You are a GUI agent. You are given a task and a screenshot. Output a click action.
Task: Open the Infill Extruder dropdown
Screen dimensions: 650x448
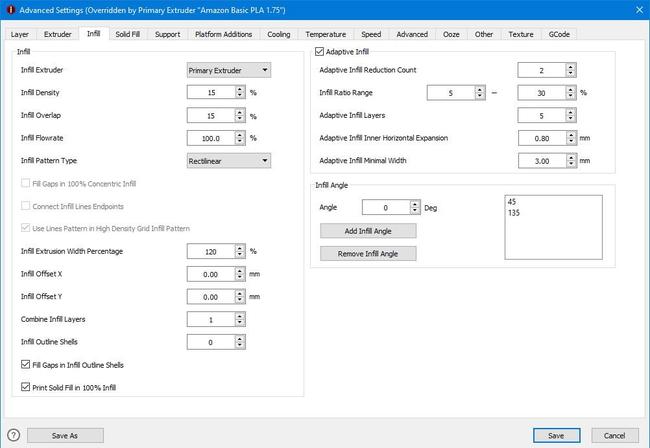click(x=228, y=71)
